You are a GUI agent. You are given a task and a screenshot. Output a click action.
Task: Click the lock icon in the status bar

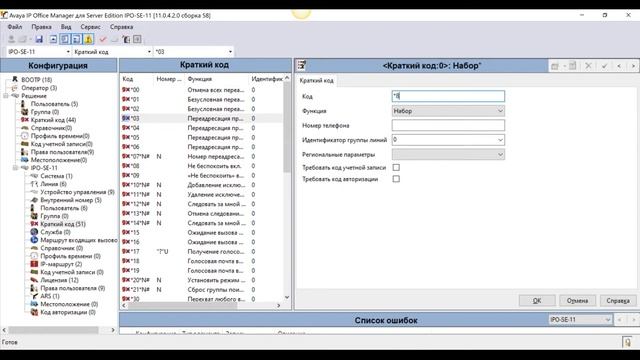(x=627, y=342)
